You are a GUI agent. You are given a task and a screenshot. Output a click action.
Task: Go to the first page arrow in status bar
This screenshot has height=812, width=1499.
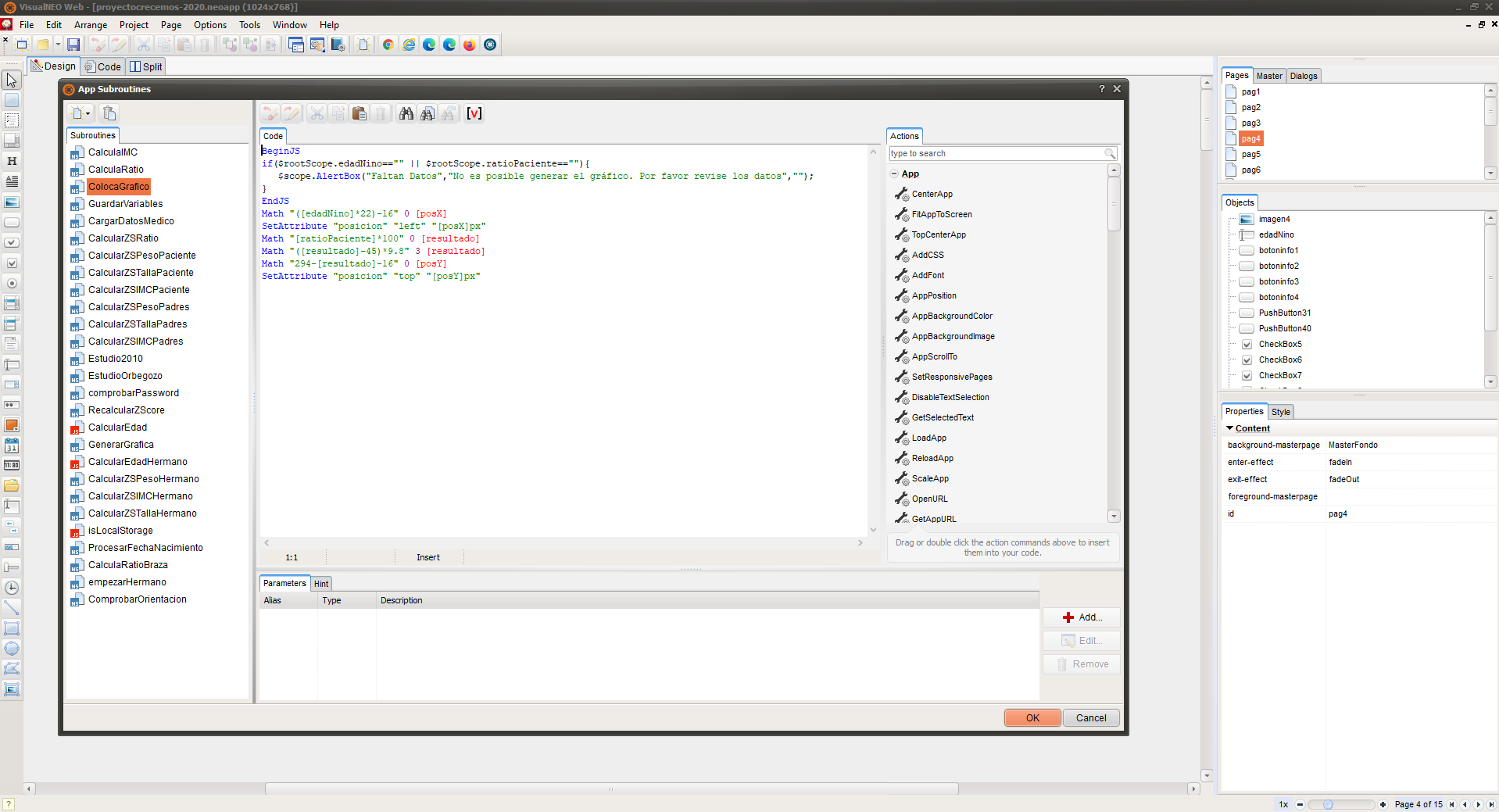coord(1451,804)
